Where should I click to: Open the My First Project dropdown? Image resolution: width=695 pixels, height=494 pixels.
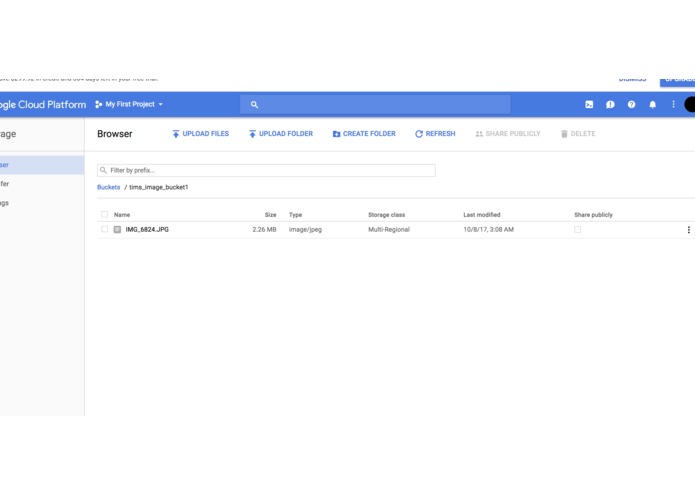pos(129,105)
